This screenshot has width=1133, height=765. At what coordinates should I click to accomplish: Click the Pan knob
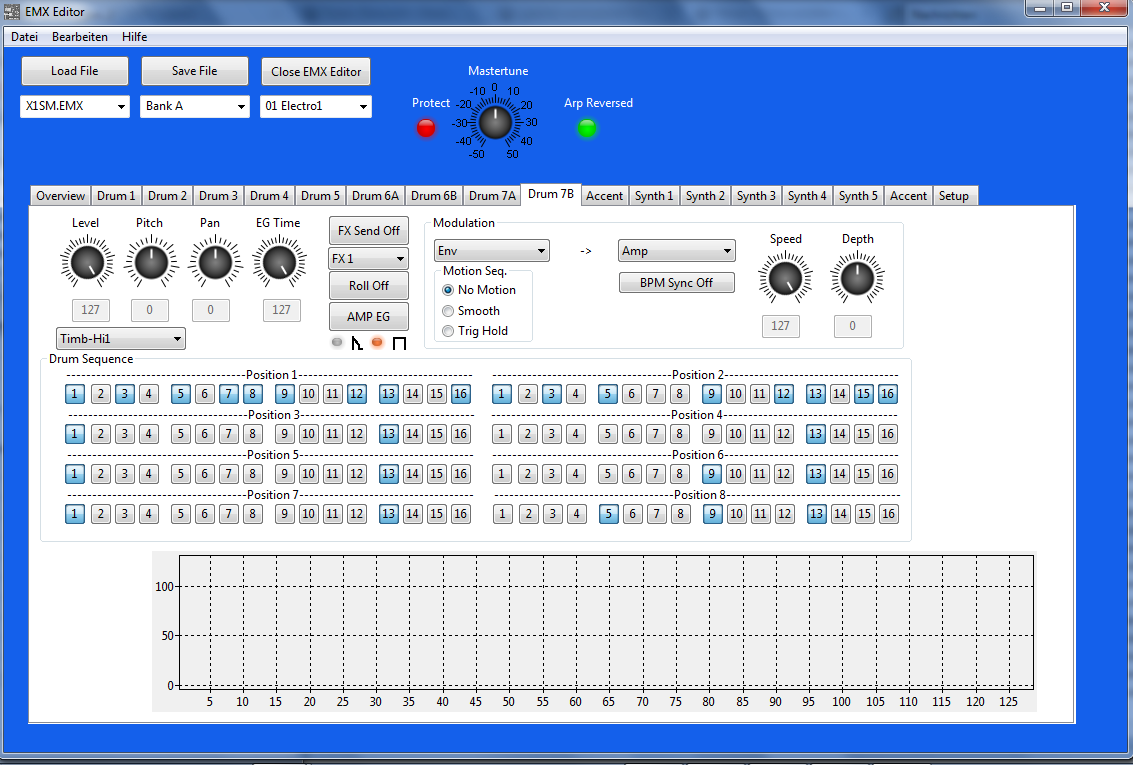(x=215, y=262)
